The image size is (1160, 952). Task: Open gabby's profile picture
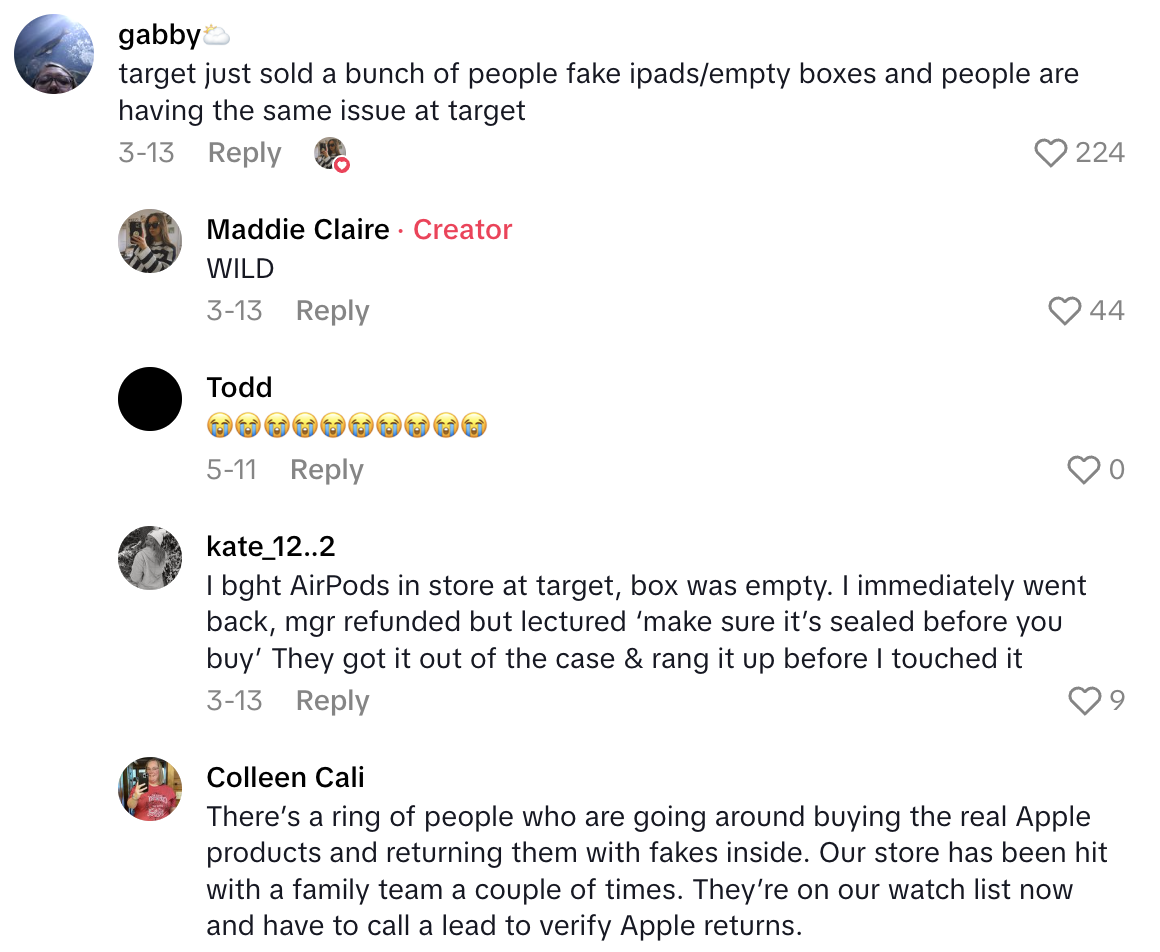pos(54,54)
